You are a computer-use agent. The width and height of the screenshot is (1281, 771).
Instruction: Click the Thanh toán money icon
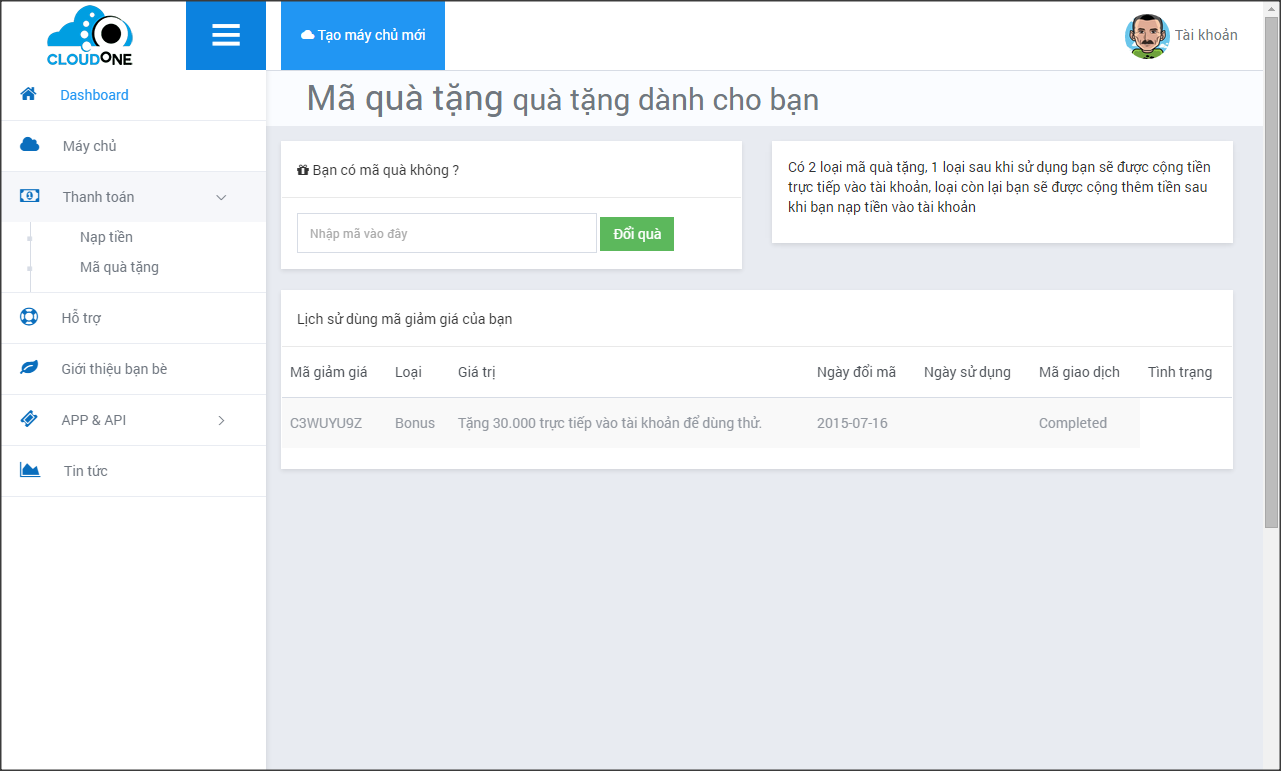coord(30,196)
